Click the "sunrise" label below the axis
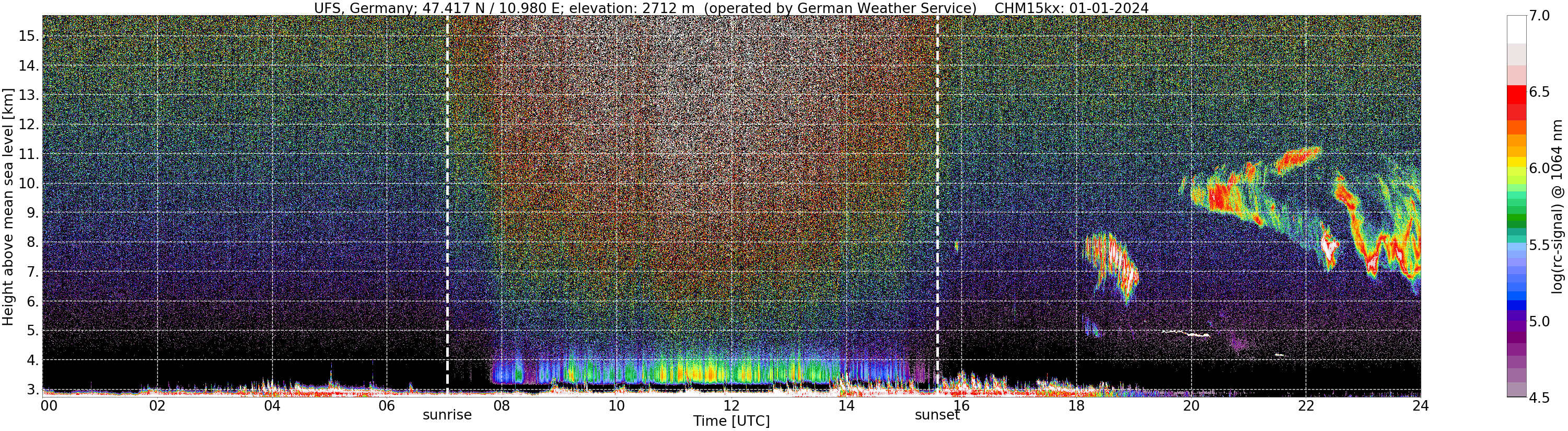1568x431 pixels. tap(447, 415)
